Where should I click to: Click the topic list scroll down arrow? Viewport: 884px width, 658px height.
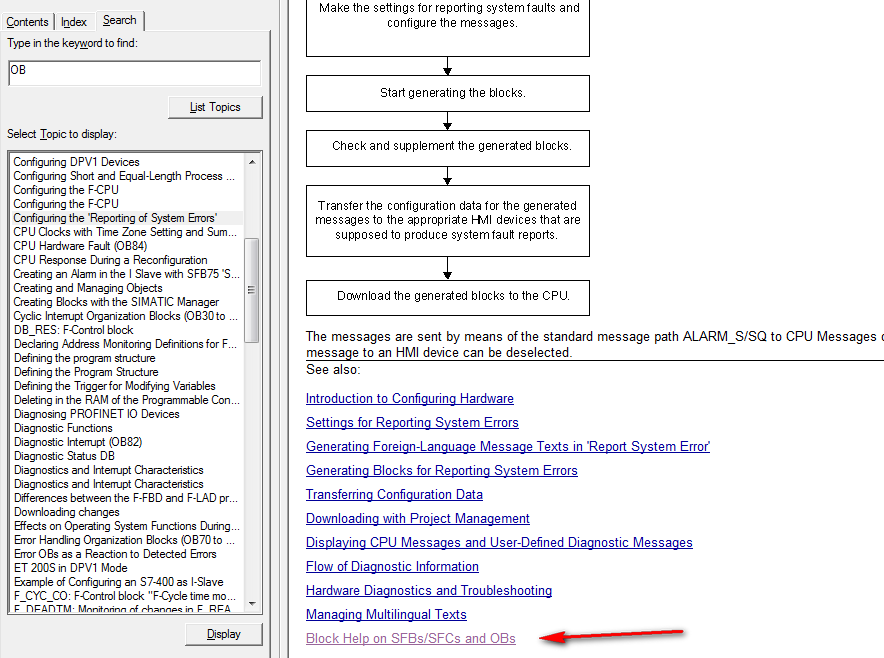point(252,604)
